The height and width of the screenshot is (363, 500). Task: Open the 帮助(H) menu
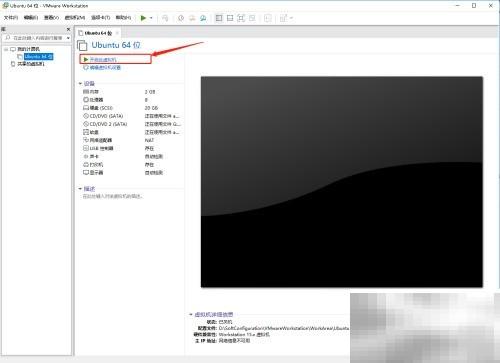point(123,17)
